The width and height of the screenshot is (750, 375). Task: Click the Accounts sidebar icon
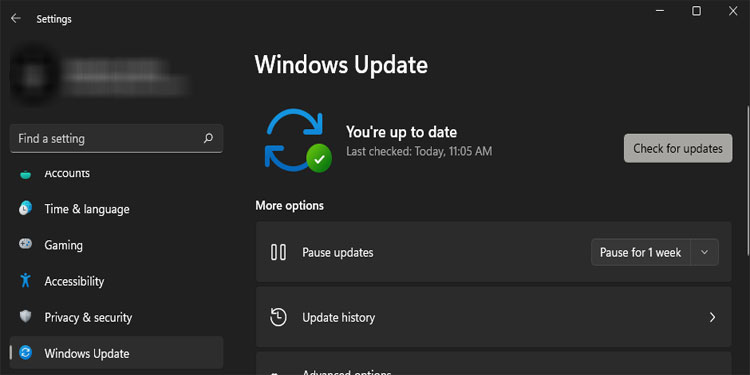25,174
